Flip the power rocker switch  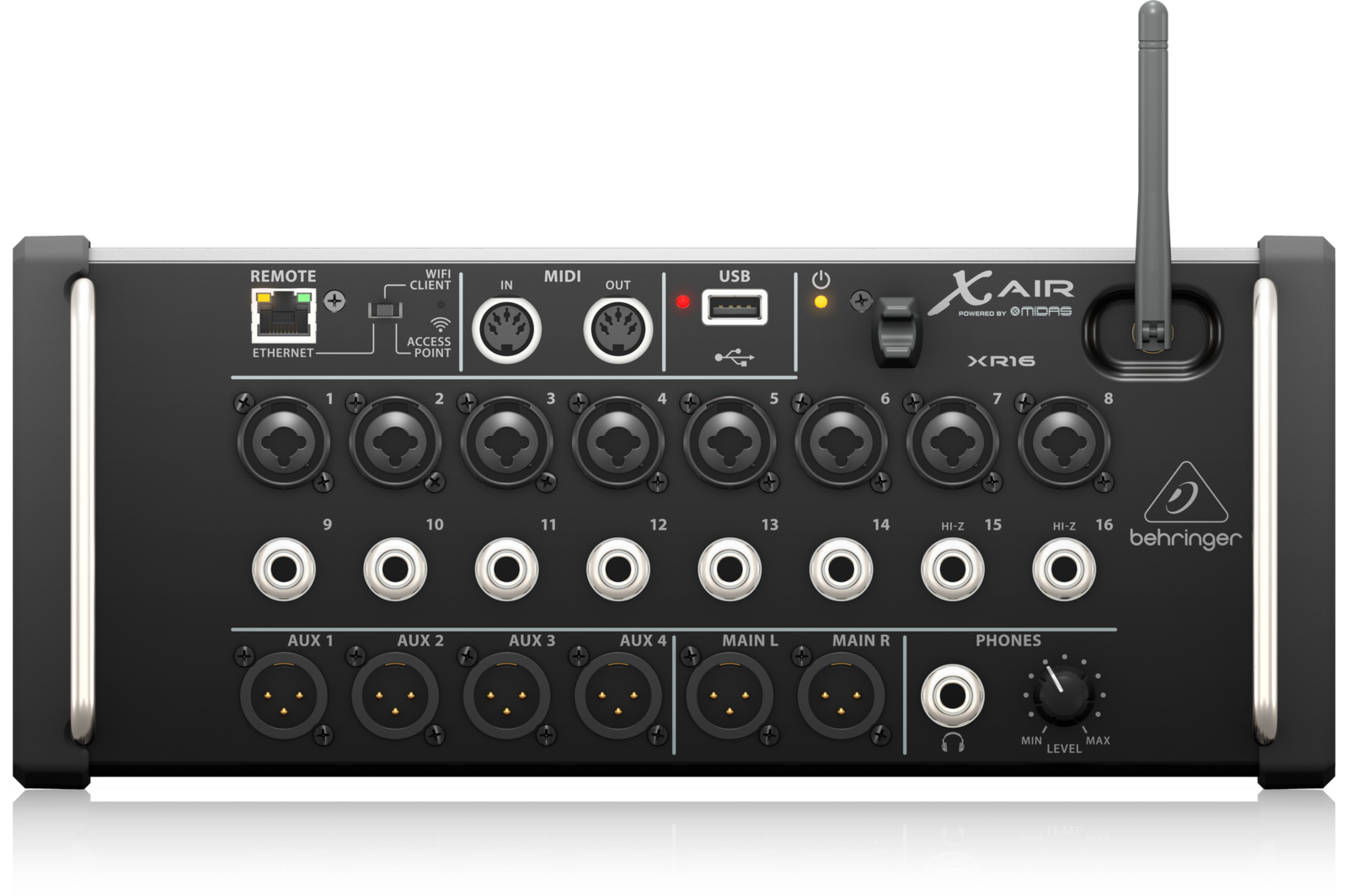[895, 331]
